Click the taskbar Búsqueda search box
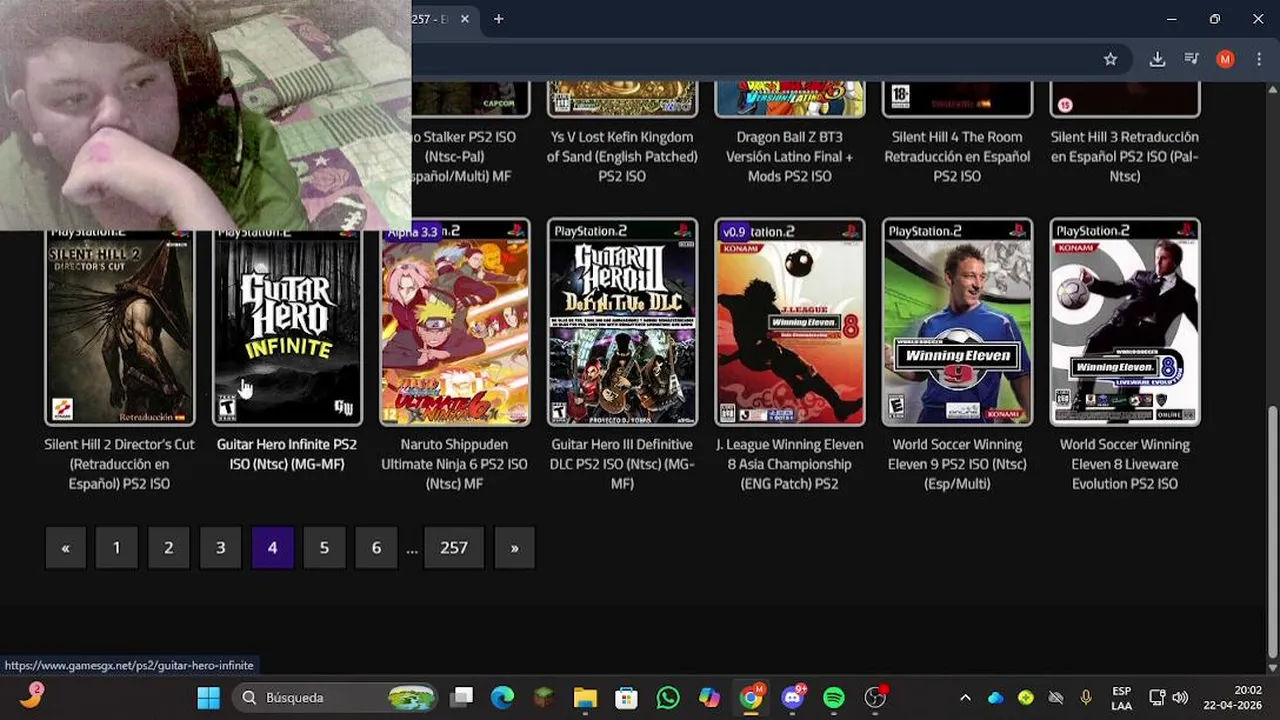 (337, 697)
